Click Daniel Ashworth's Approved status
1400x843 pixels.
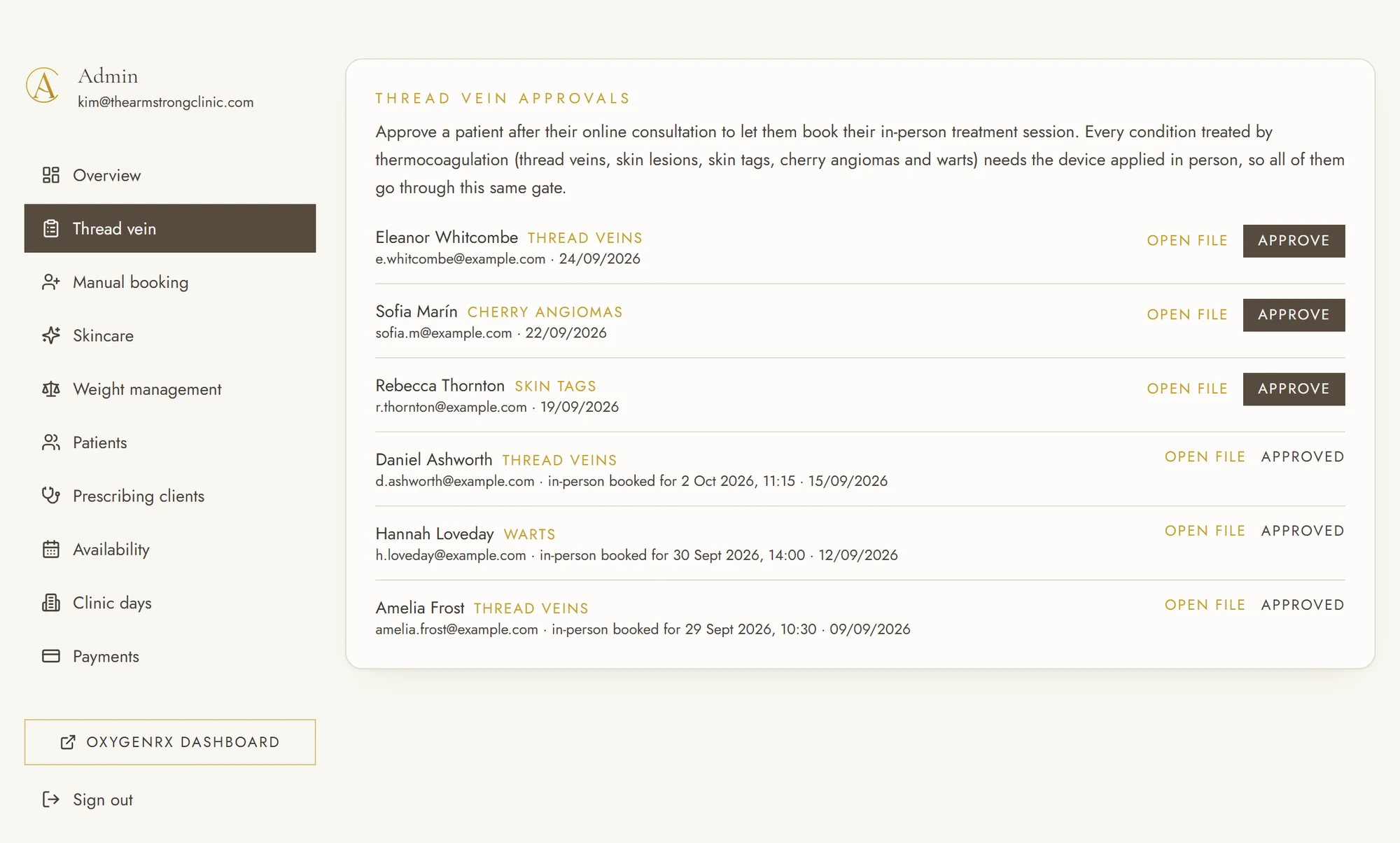point(1303,457)
